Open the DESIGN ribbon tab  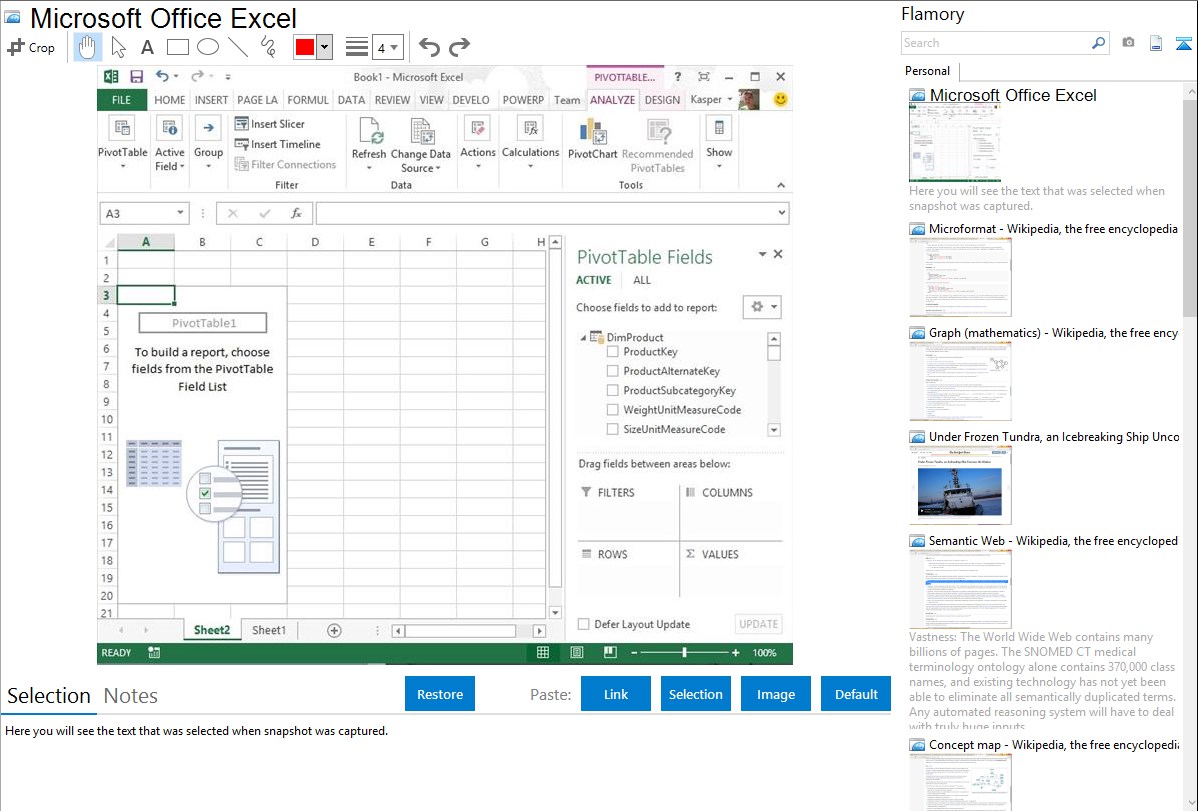point(662,100)
